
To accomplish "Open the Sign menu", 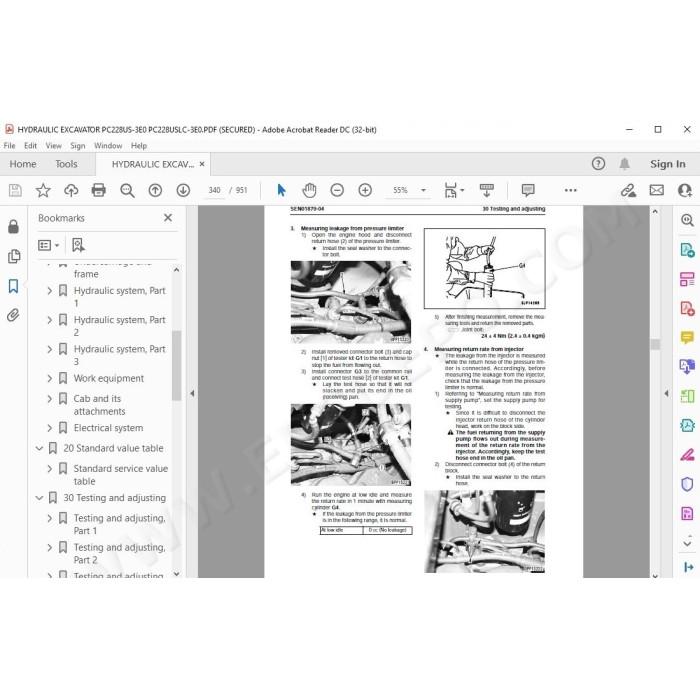I will [x=78, y=146].
